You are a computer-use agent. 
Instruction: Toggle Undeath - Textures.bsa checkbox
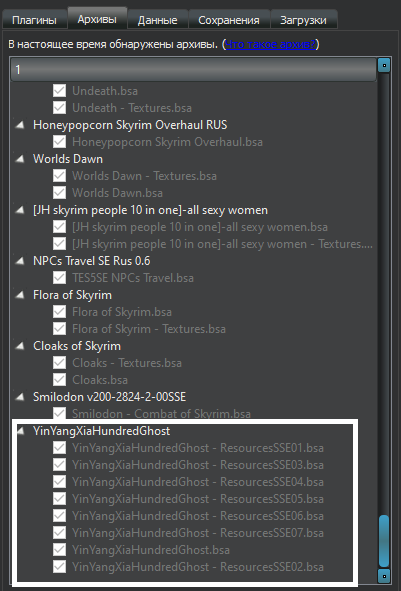(x=59, y=108)
